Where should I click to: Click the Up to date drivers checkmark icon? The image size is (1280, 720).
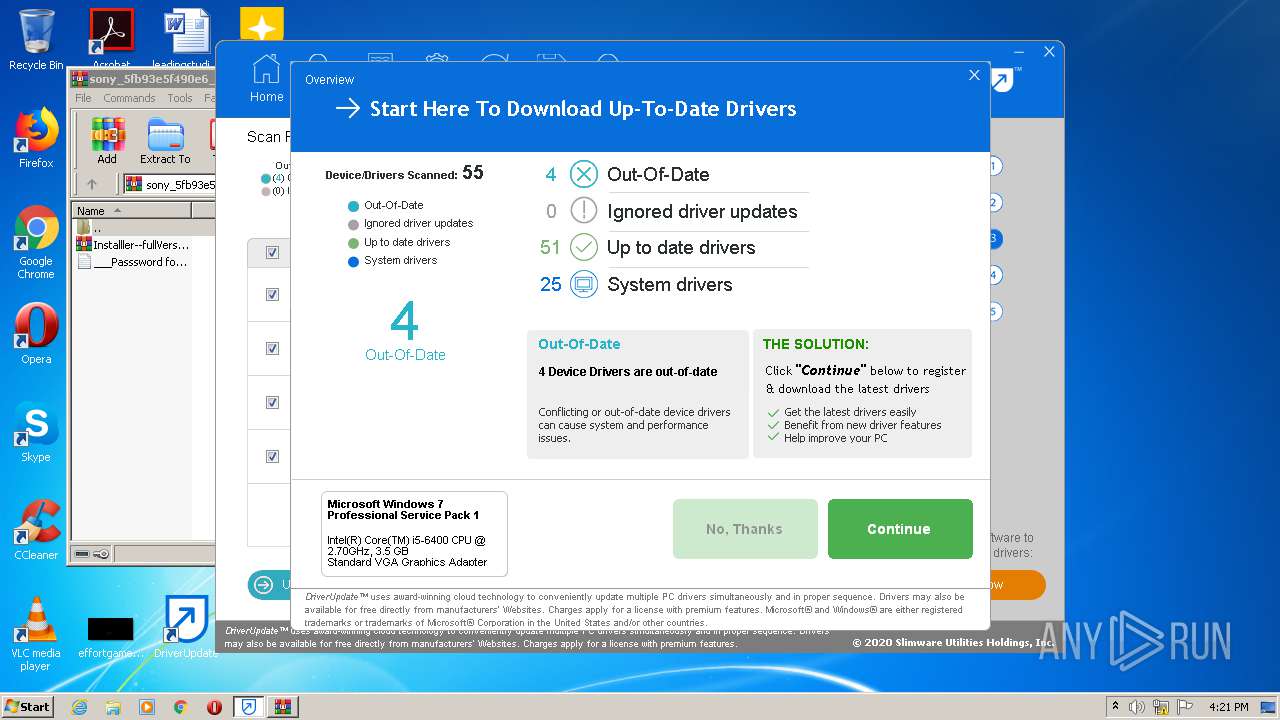[584, 247]
